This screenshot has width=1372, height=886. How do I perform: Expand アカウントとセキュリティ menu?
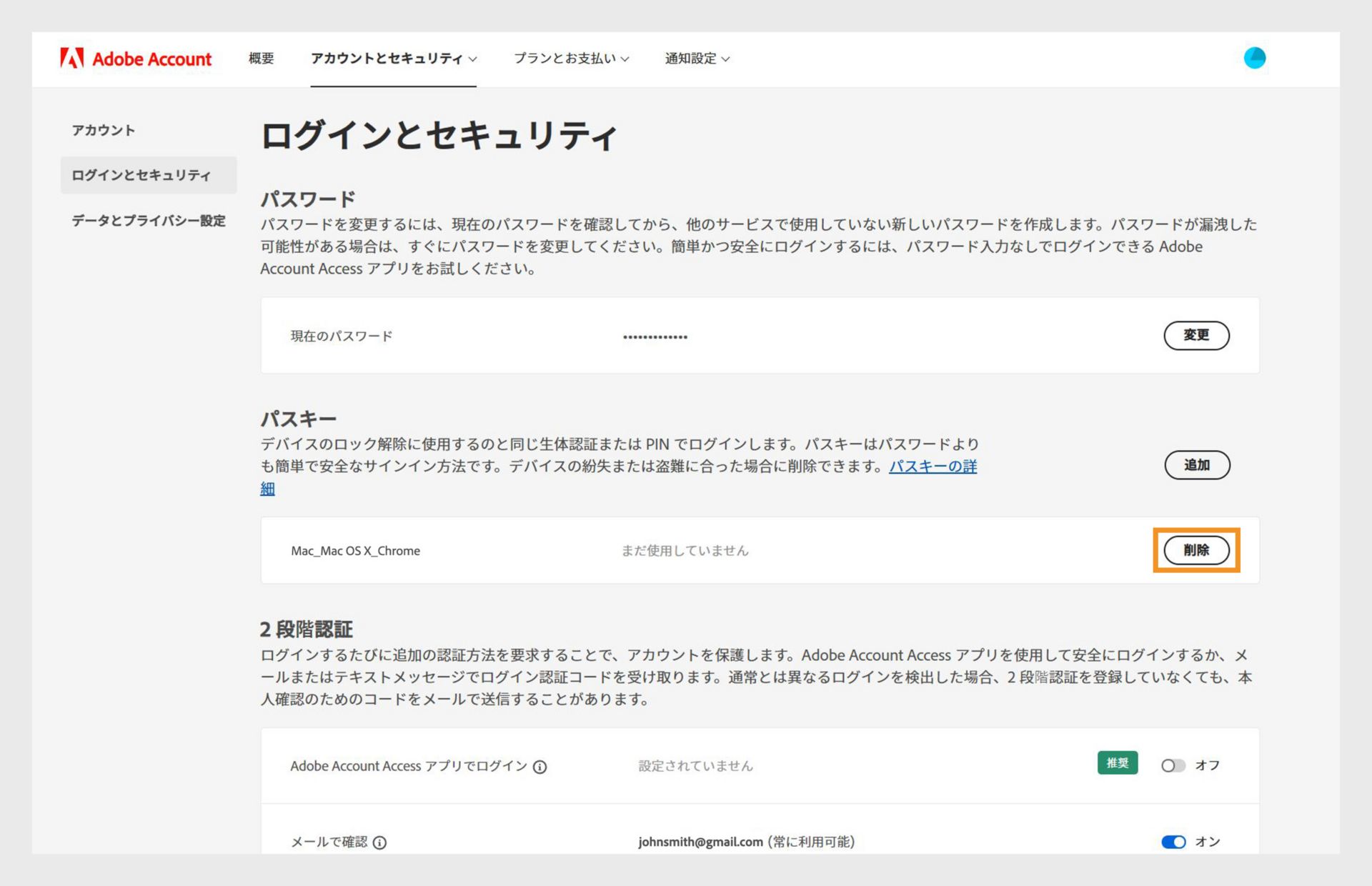pyautogui.click(x=394, y=59)
